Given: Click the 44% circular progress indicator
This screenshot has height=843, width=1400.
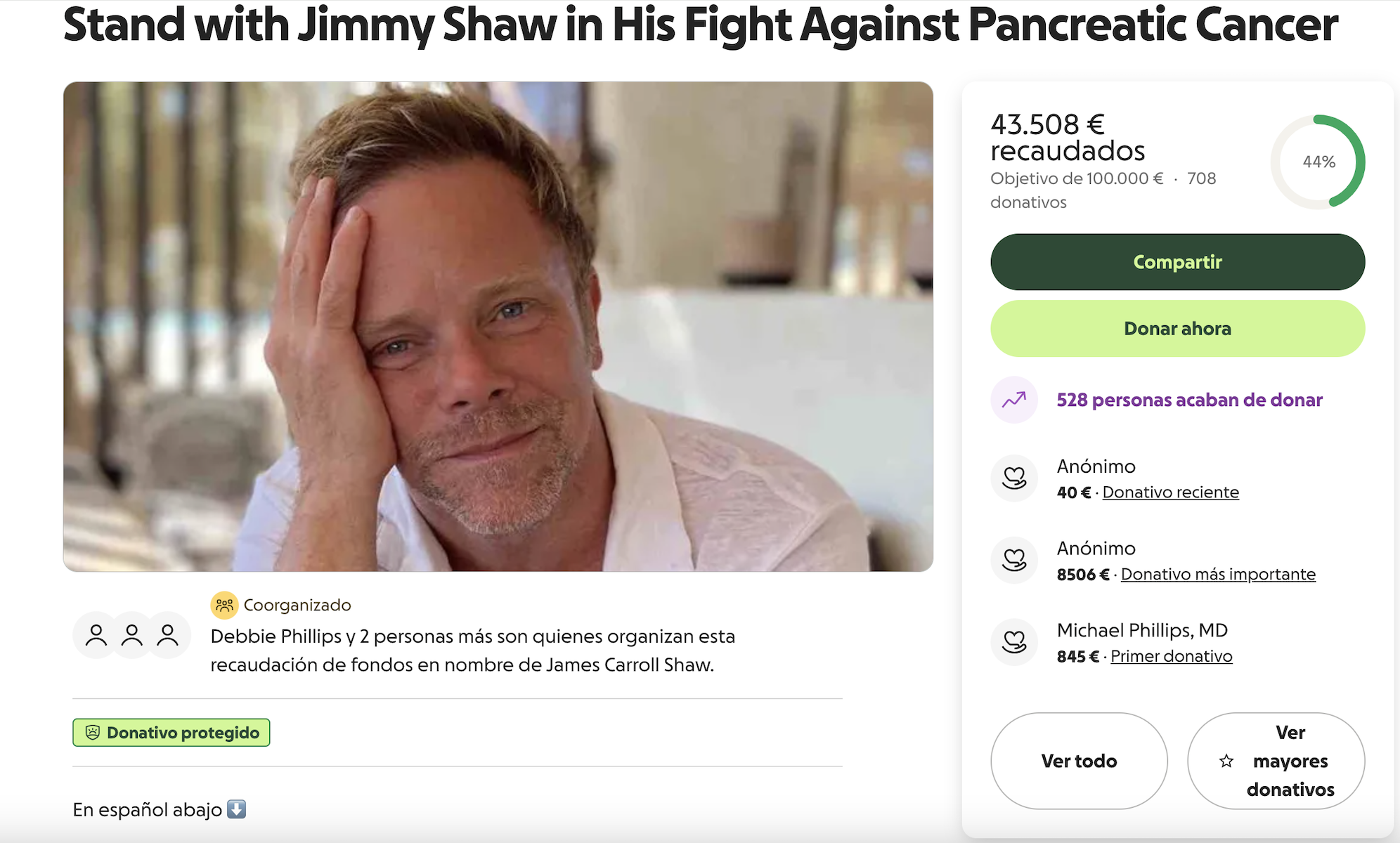Looking at the screenshot, I should [x=1318, y=162].
